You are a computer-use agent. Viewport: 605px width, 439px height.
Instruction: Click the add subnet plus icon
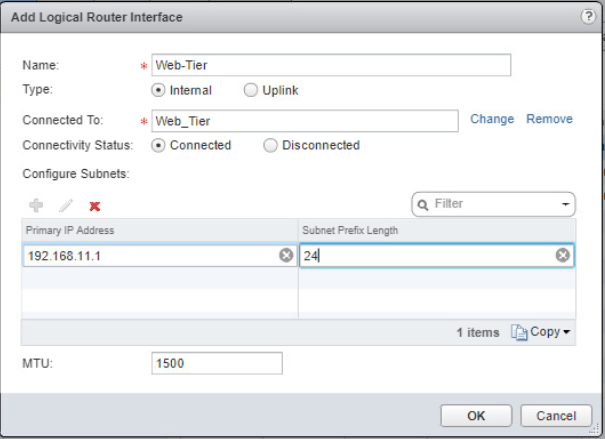click(x=36, y=206)
